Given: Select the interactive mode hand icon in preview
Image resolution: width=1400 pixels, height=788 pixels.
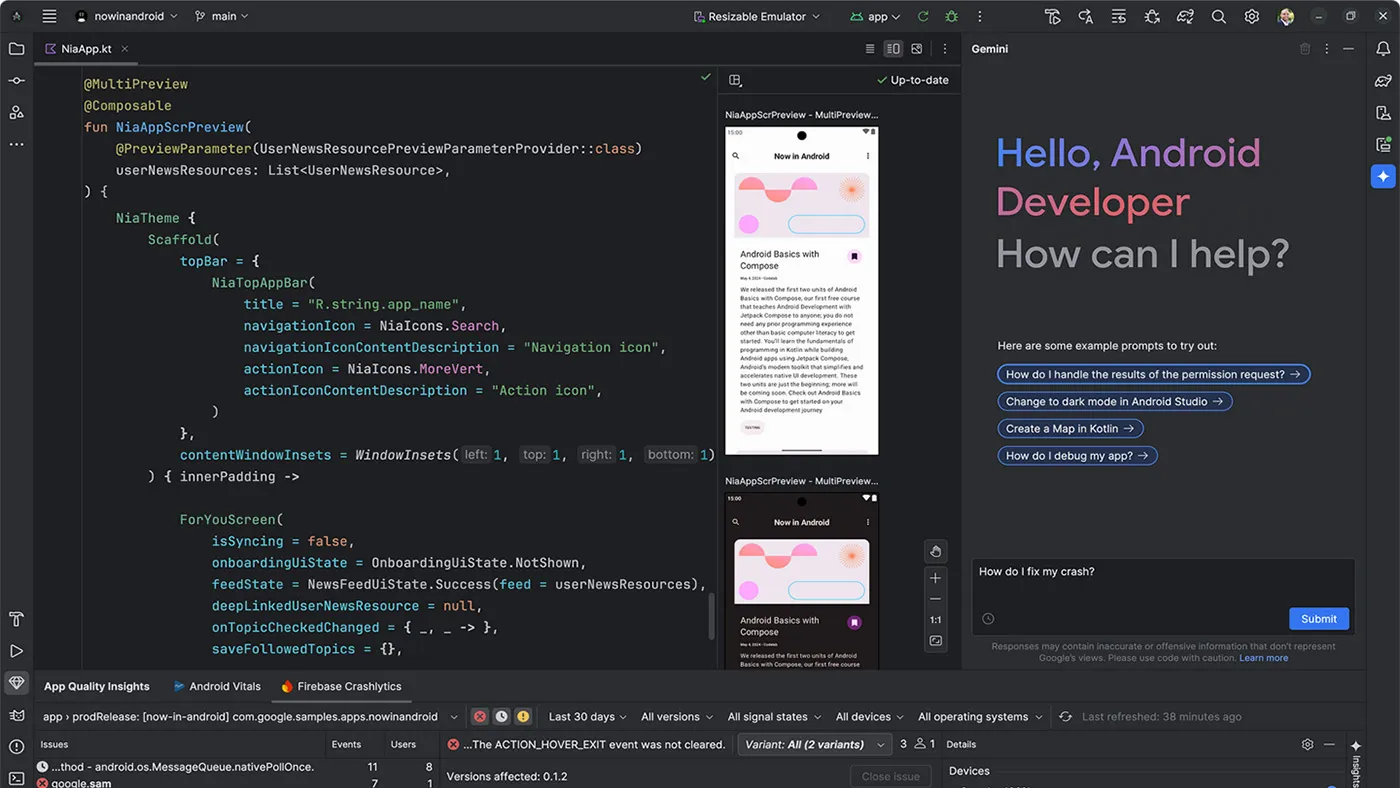Looking at the screenshot, I should pyautogui.click(x=935, y=551).
